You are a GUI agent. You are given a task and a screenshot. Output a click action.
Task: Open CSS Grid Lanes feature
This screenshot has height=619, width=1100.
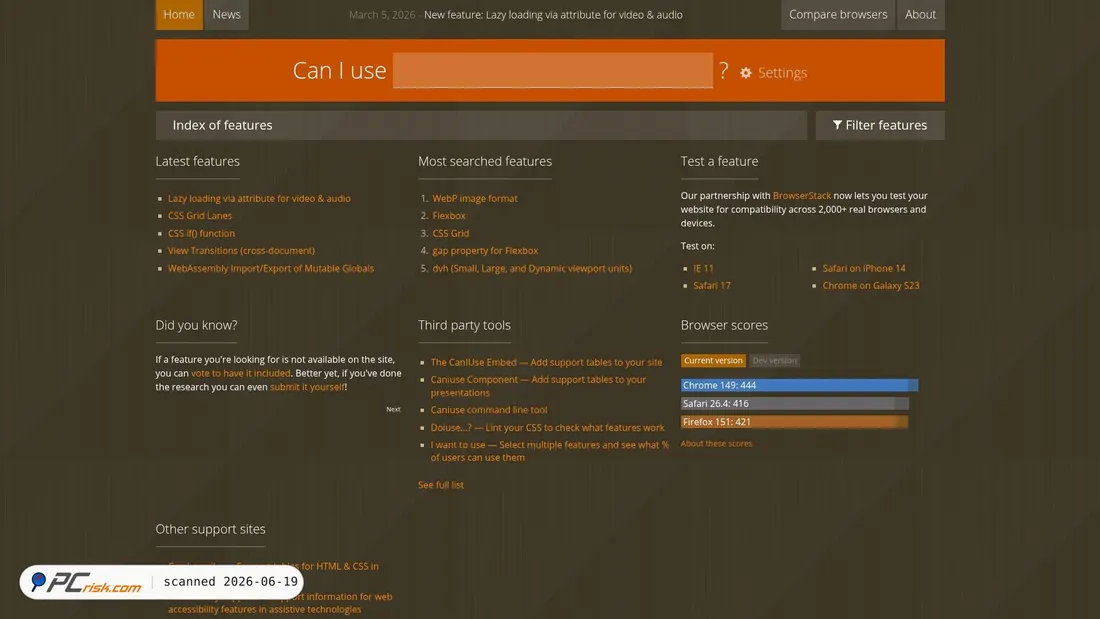point(200,215)
